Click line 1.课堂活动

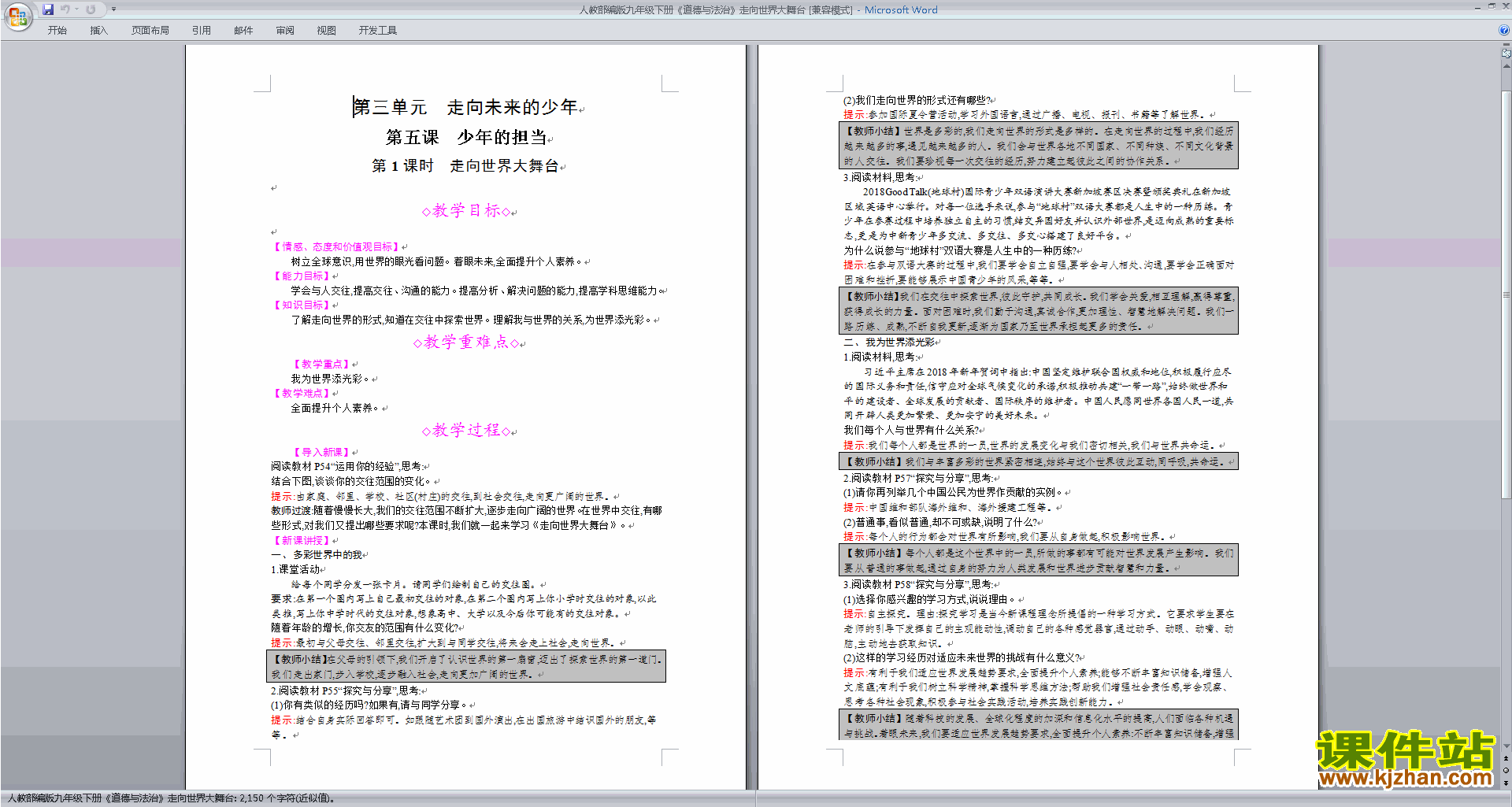point(295,569)
